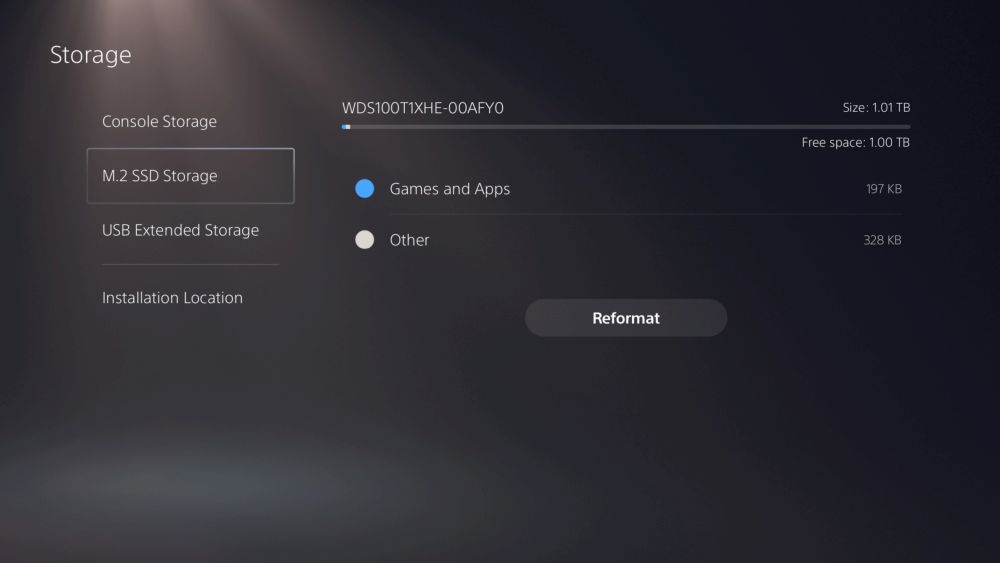Select M.2 SSD Storage menu item

pyautogui.click(x=191, y=176)
